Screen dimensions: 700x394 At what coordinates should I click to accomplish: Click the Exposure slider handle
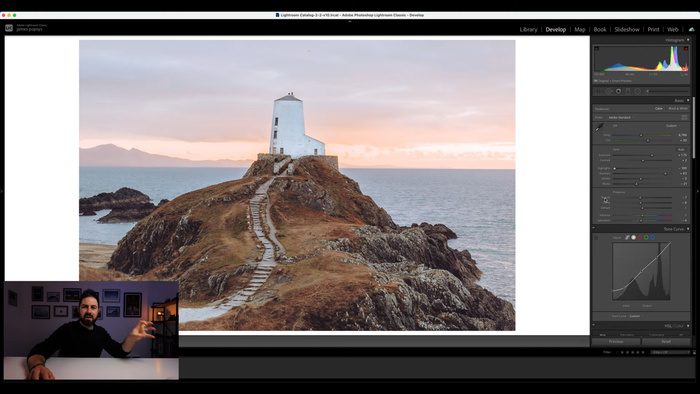pyautogui.click(x=652, y=155)
